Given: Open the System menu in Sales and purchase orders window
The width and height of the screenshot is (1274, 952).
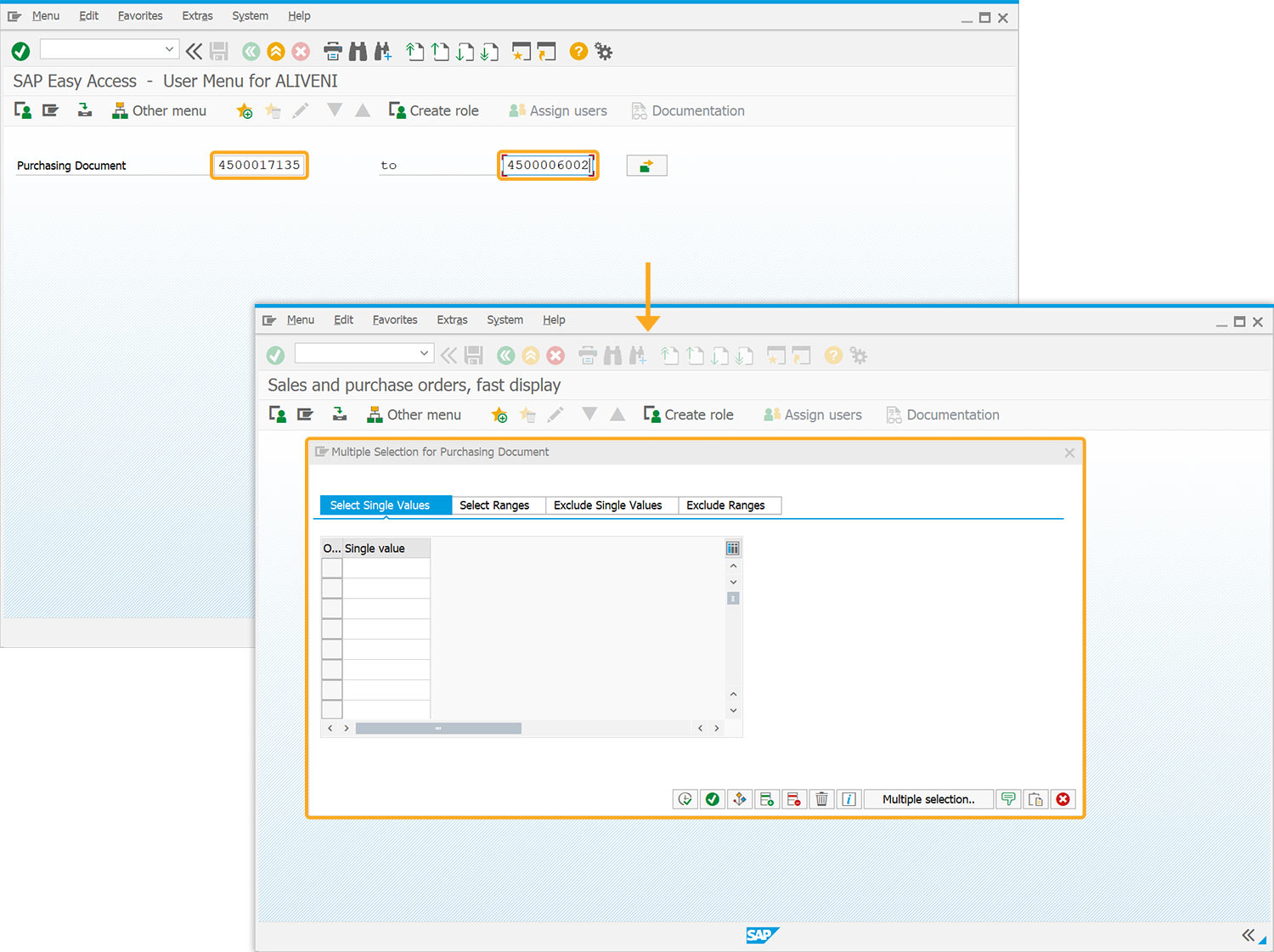Looking at the screenshot, I should pyautogui.click(x=505, y=320).
